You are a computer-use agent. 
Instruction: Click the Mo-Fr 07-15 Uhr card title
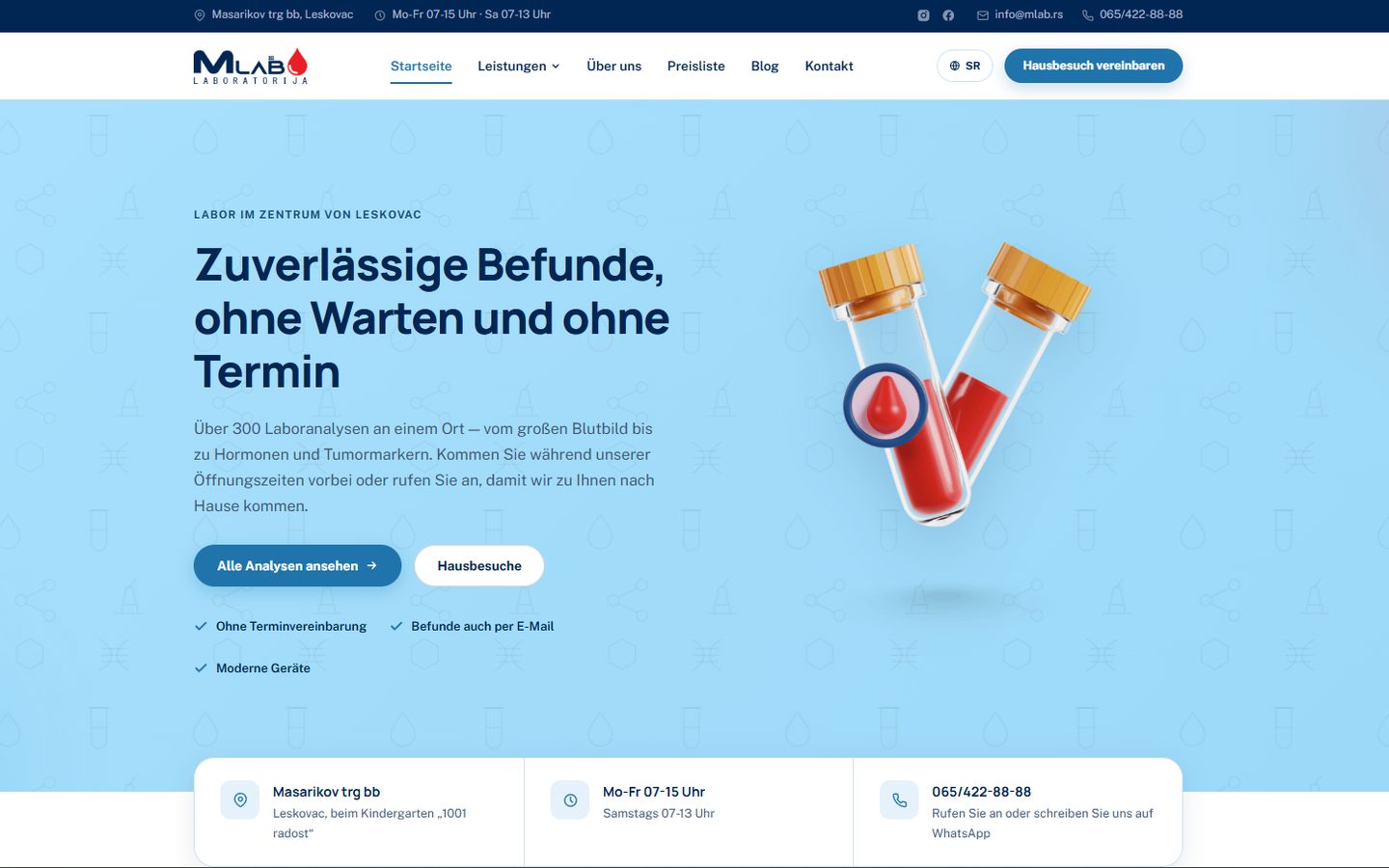tap(654, 792)
